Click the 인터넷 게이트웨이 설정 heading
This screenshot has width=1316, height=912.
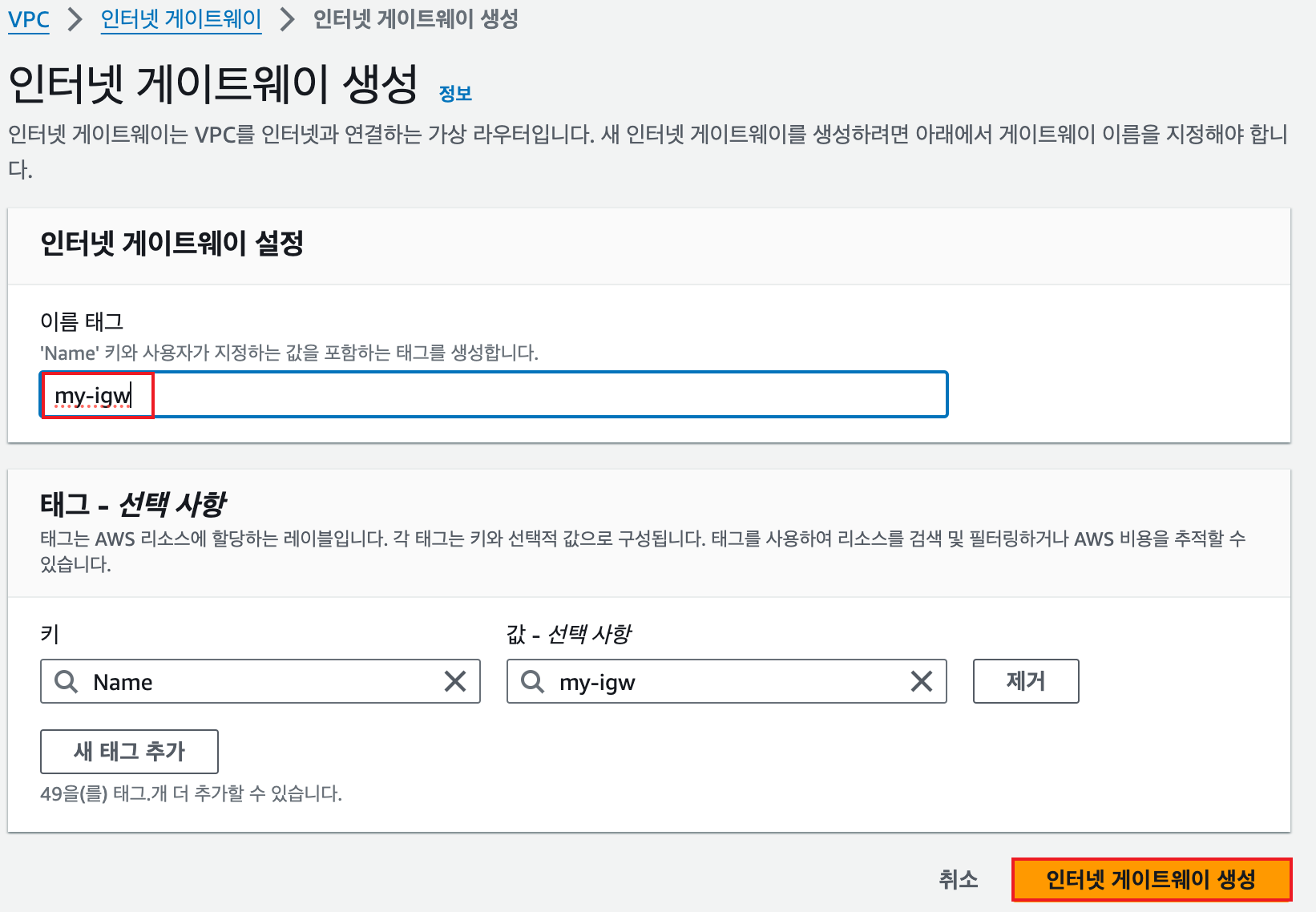pos(172,243)
